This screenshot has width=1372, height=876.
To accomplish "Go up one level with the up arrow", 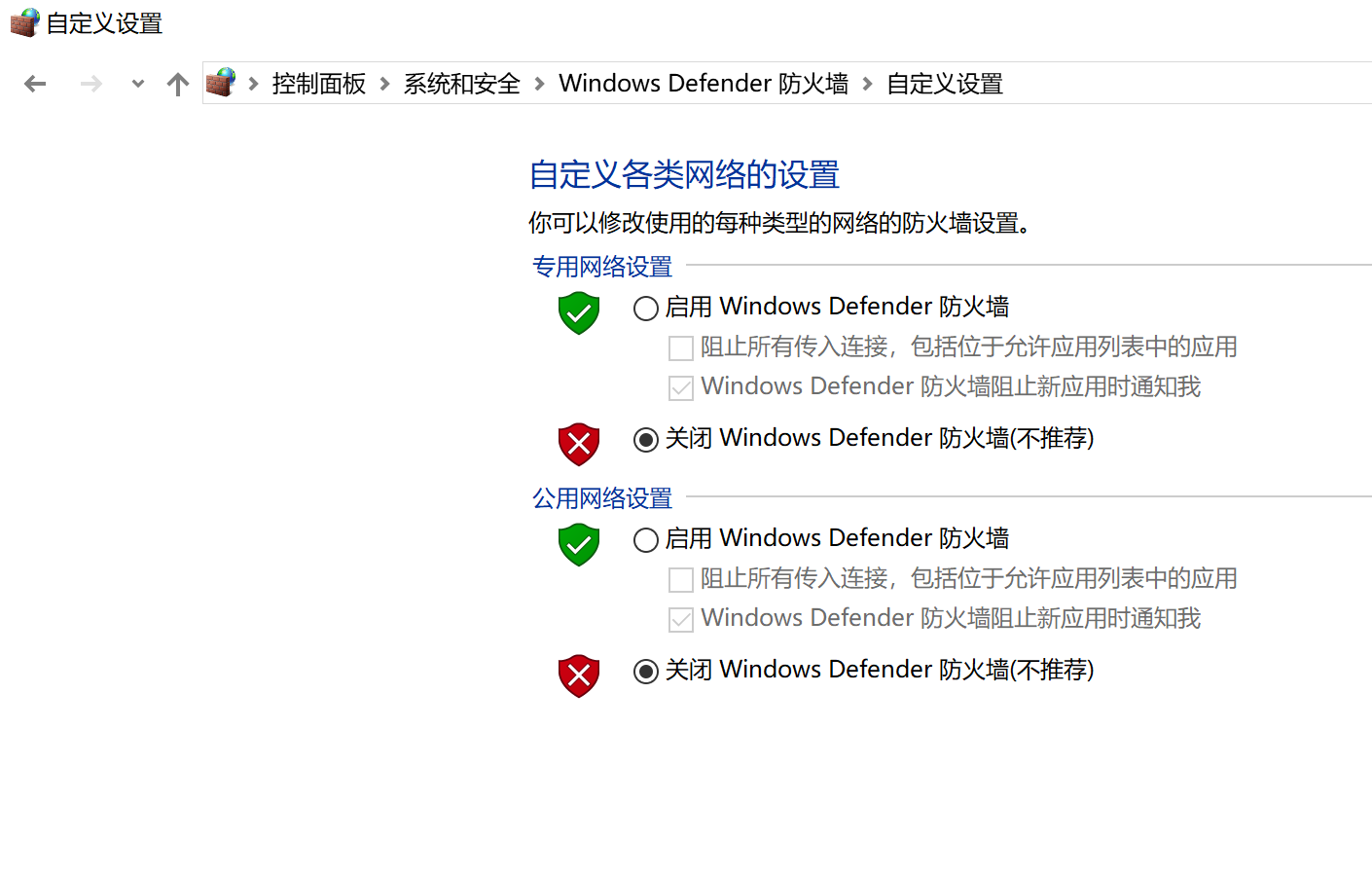I will click(x=178, y=85).
